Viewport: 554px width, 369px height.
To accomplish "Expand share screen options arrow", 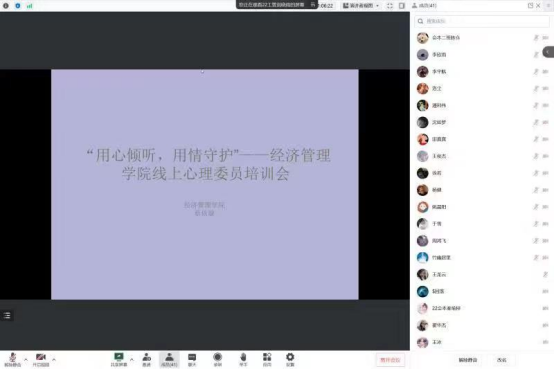I will click(x=132, y=360).
